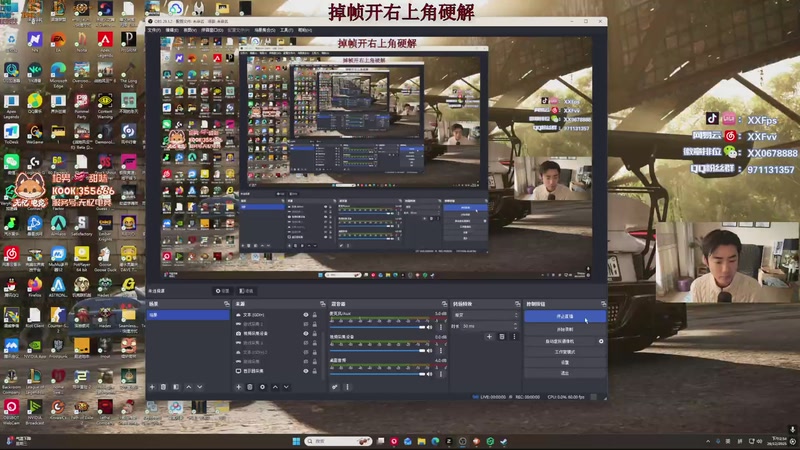Image resolution: width=800 pixels, height=450 pixels.
Task: Click the 开始录制 start recording button
Action: coord(565,330)
